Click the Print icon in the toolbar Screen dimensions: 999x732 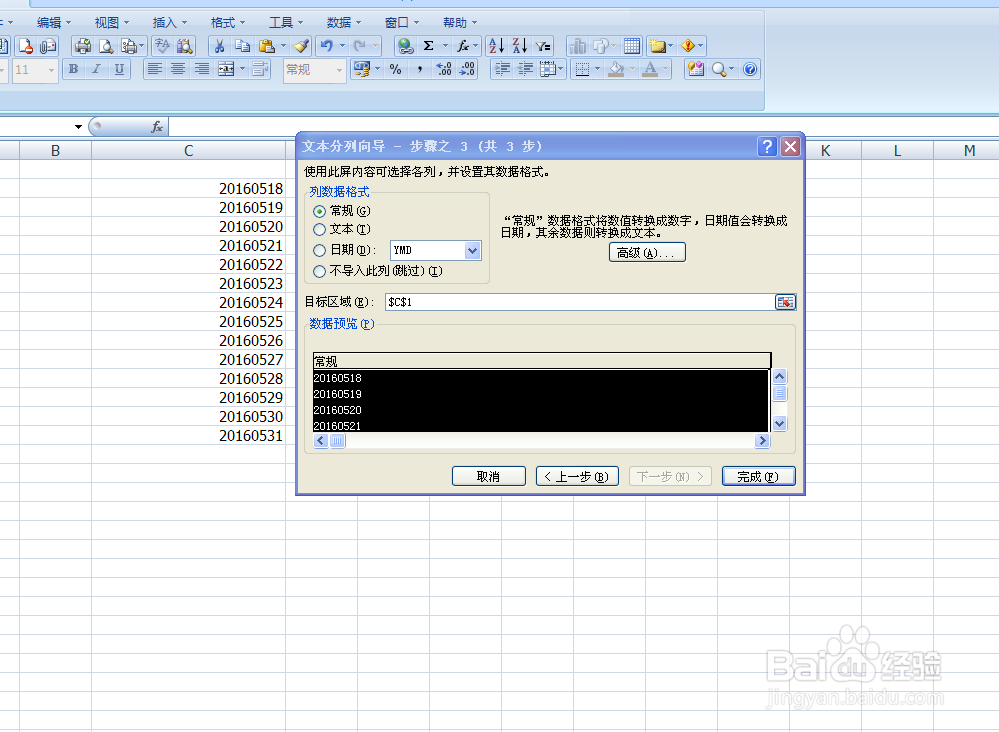(x=83, y=46)
